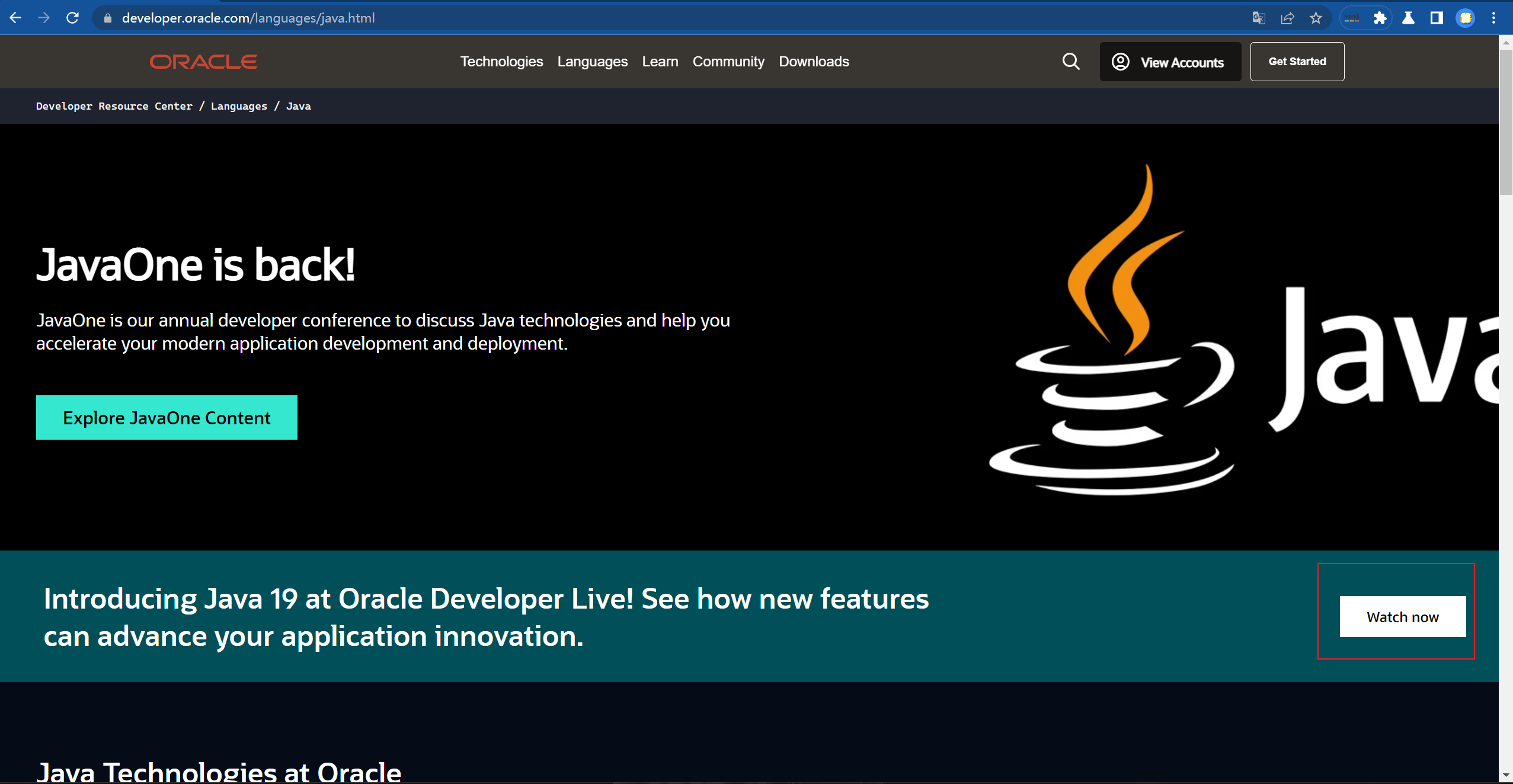Click the scrollbar down arrow
This screenshot has width=1513, height=784.
point(1505,775)
